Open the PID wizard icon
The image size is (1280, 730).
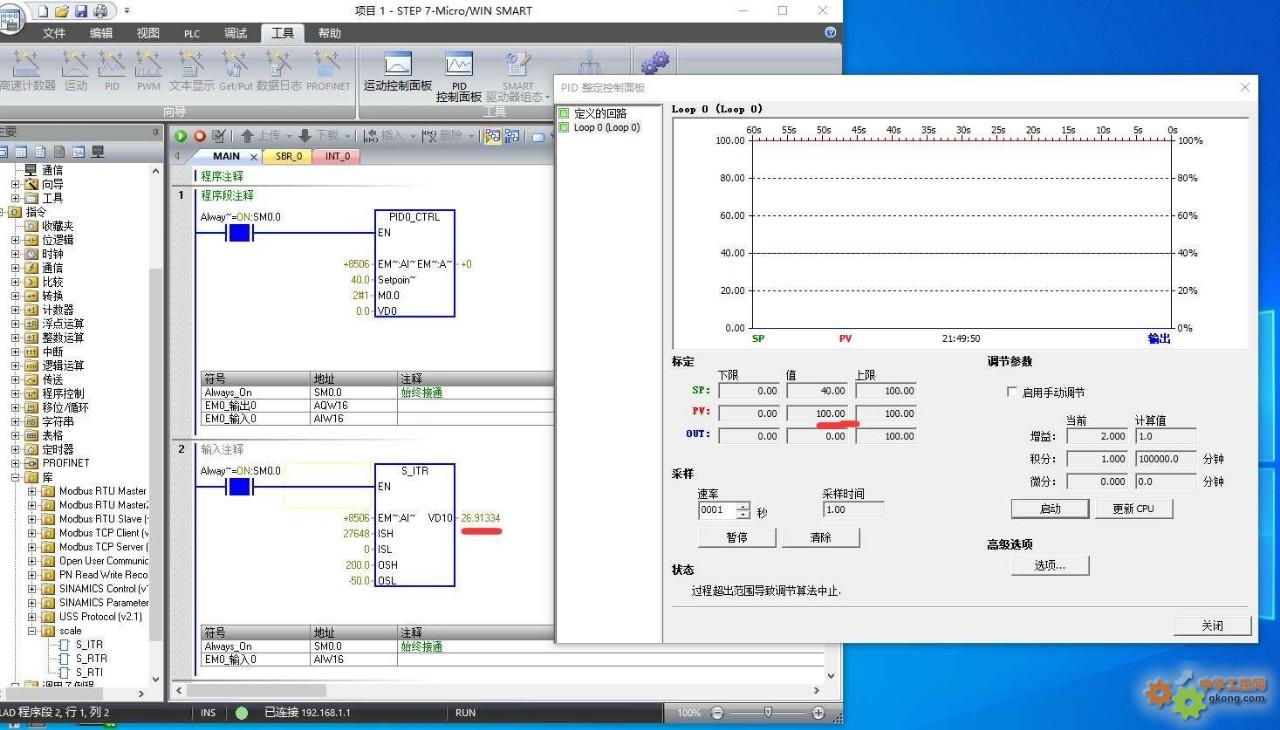pyautogui.click(x=111, y=70)
